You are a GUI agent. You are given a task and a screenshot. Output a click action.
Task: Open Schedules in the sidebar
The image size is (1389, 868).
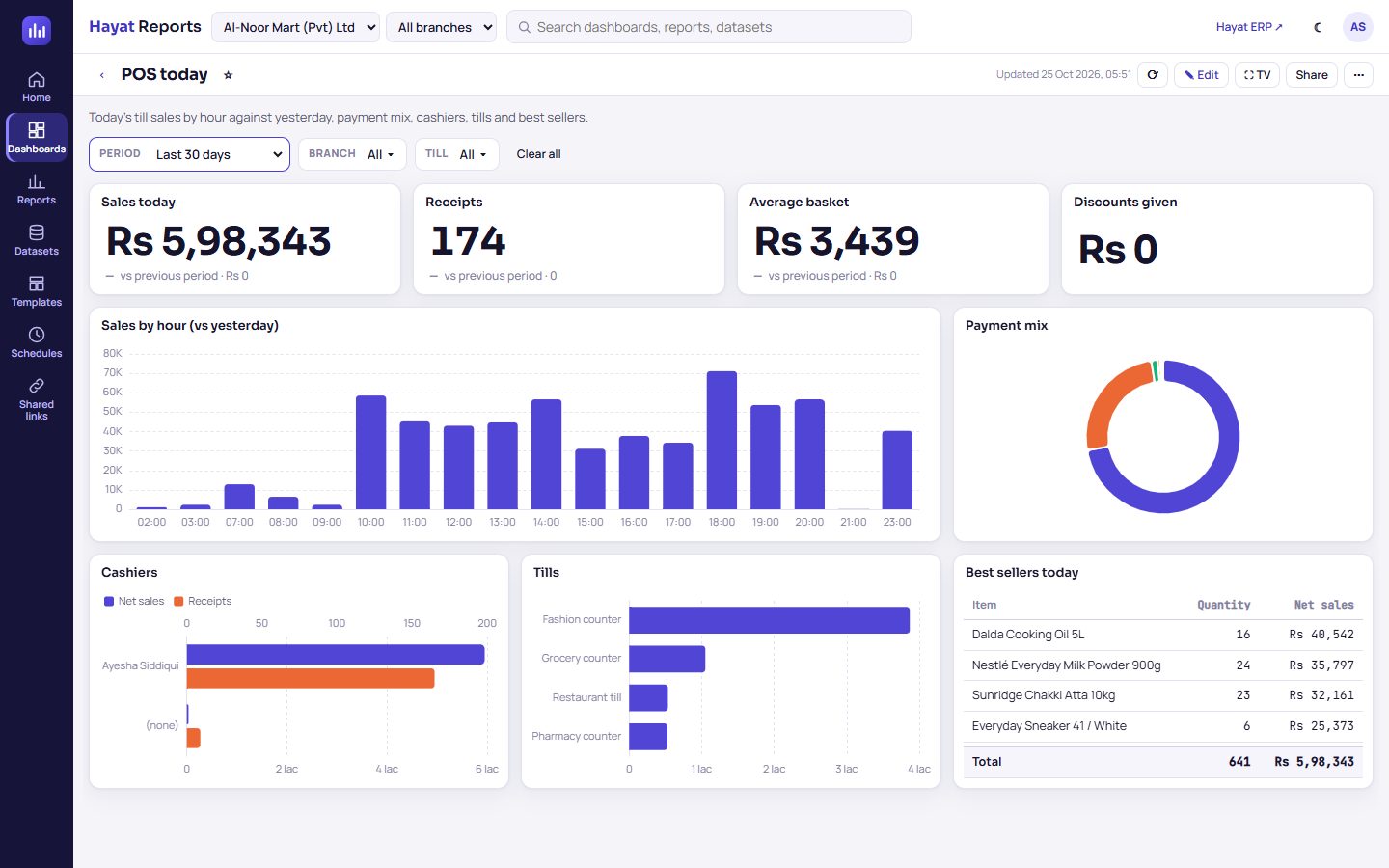pos(37,342)
